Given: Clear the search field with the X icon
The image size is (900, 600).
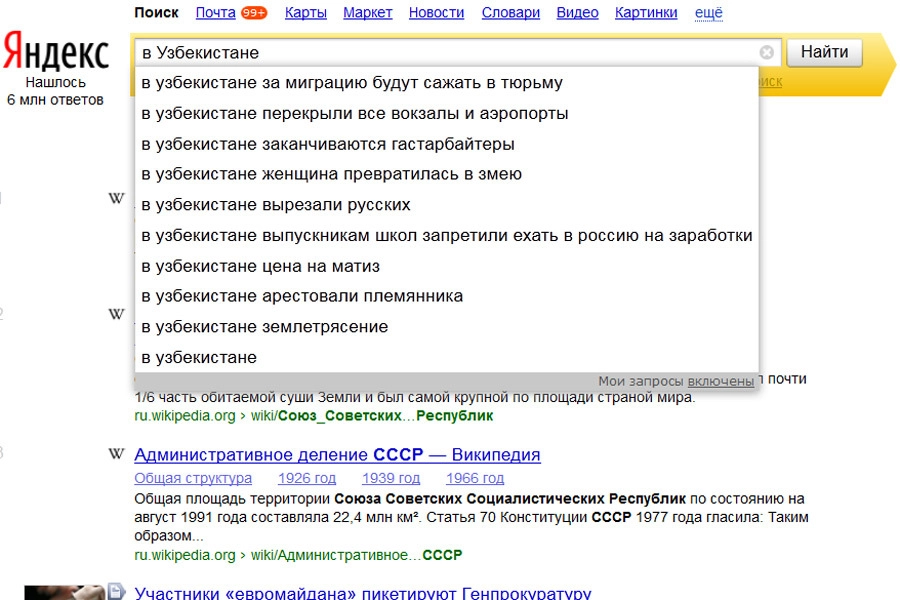Looking at the screenshot, I should 767,52.
